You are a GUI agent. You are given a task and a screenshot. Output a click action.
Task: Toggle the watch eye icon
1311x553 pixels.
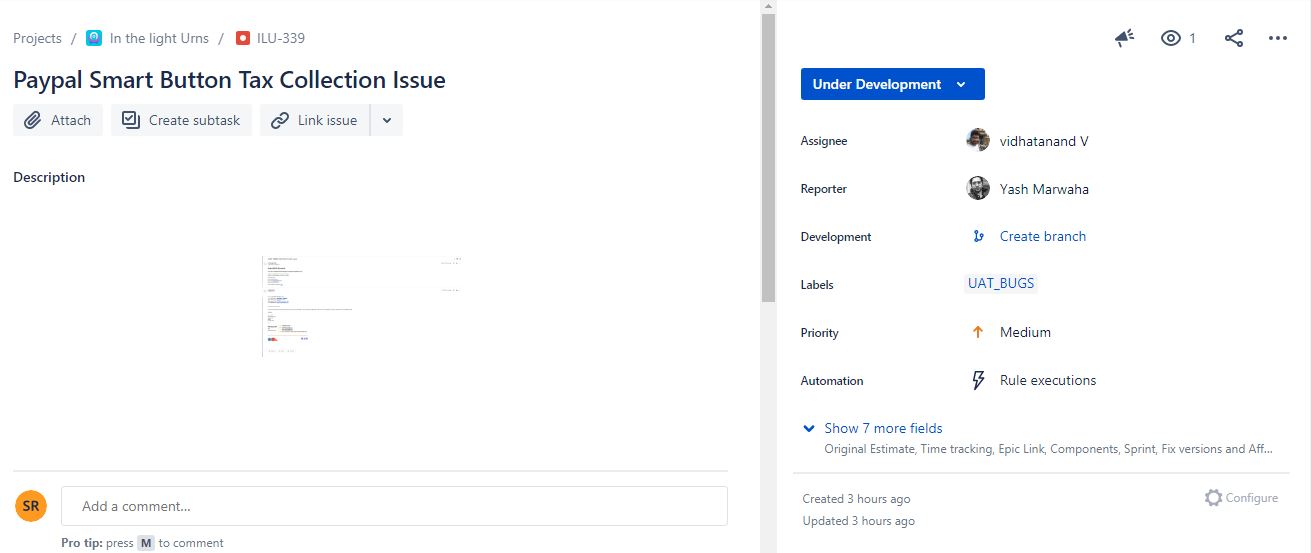[x=1171, y=38]
